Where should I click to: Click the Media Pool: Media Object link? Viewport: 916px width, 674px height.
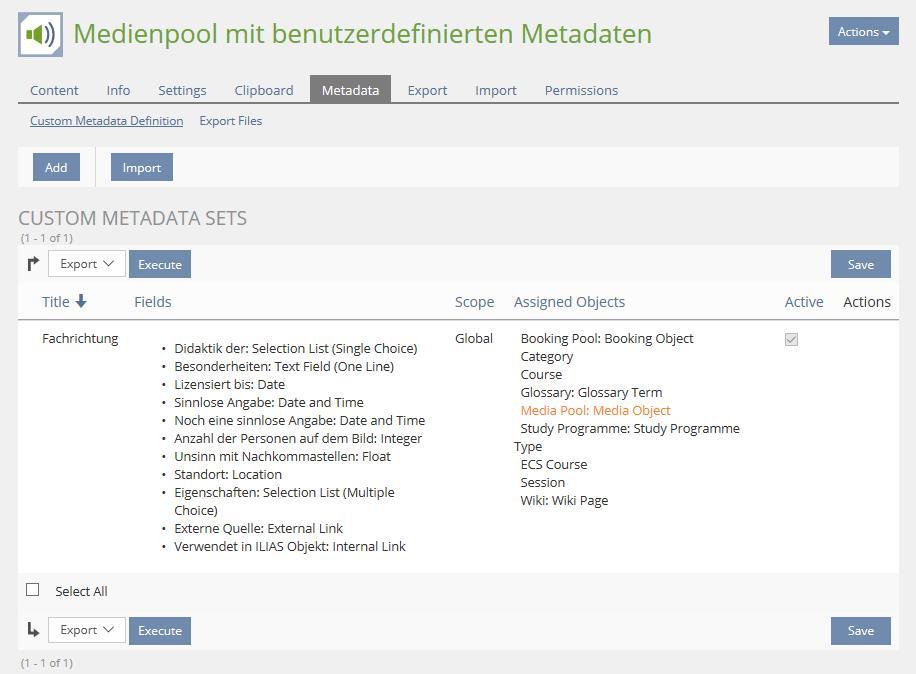tap(595, 410)
